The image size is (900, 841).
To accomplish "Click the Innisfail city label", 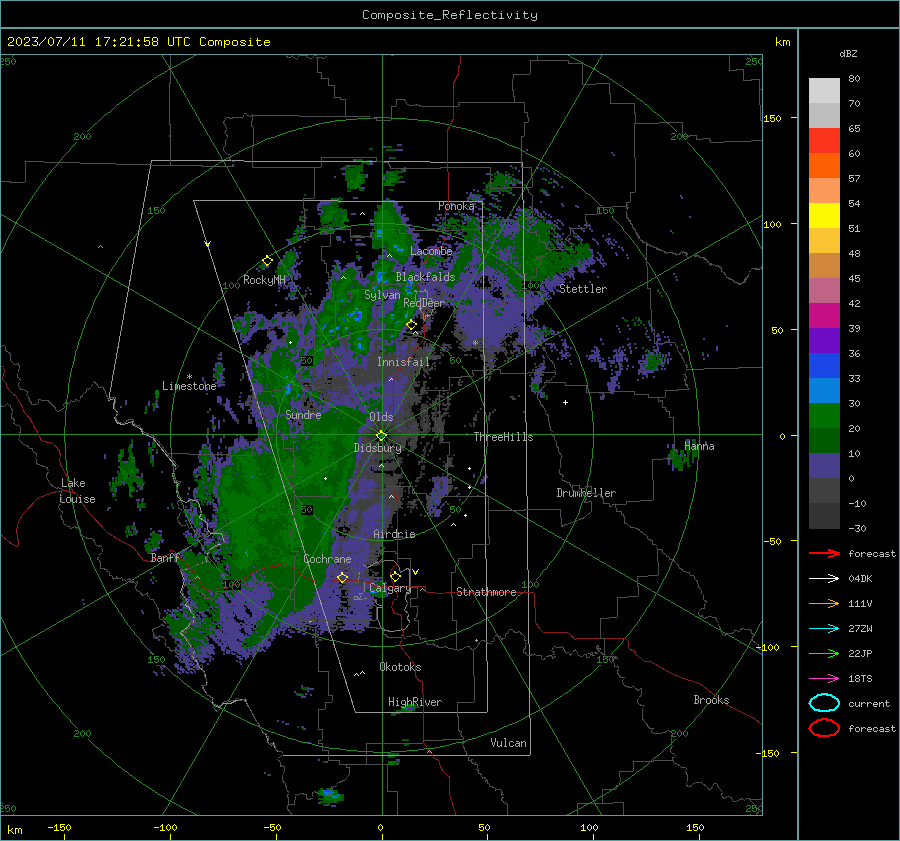I will (403, 362).
